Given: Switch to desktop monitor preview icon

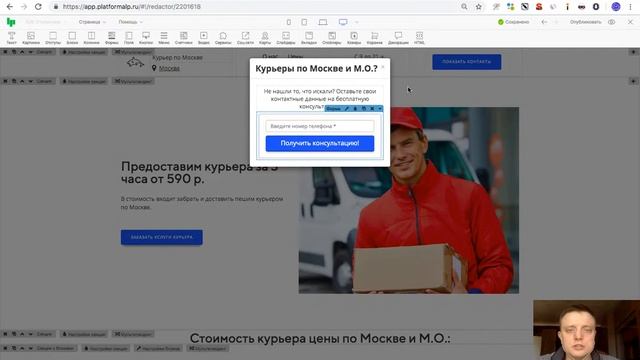Looking at the screenshot, I should [343, 22].
